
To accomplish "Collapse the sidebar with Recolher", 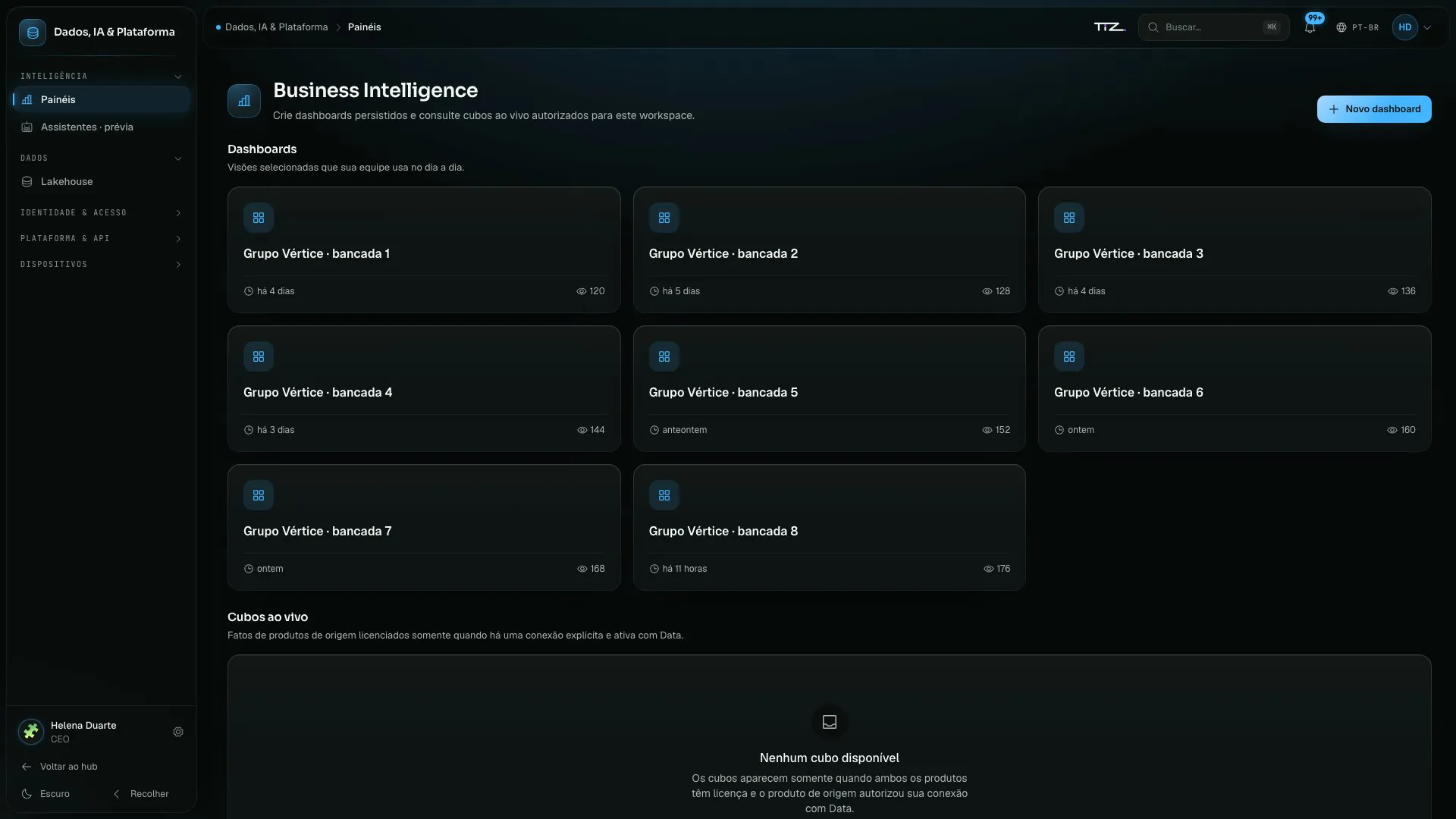I will tap(140, 794).
